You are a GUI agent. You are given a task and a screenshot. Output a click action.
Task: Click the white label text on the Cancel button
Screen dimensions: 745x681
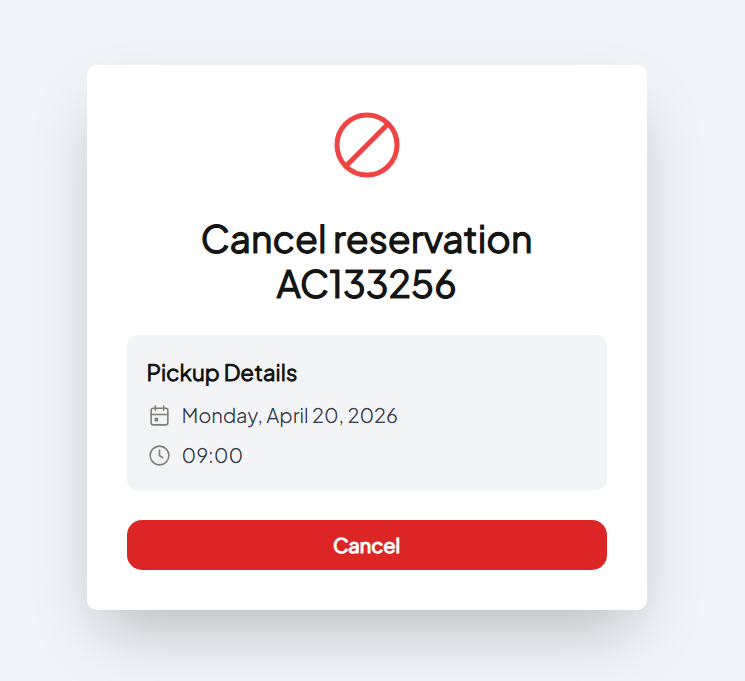[366, 546]
